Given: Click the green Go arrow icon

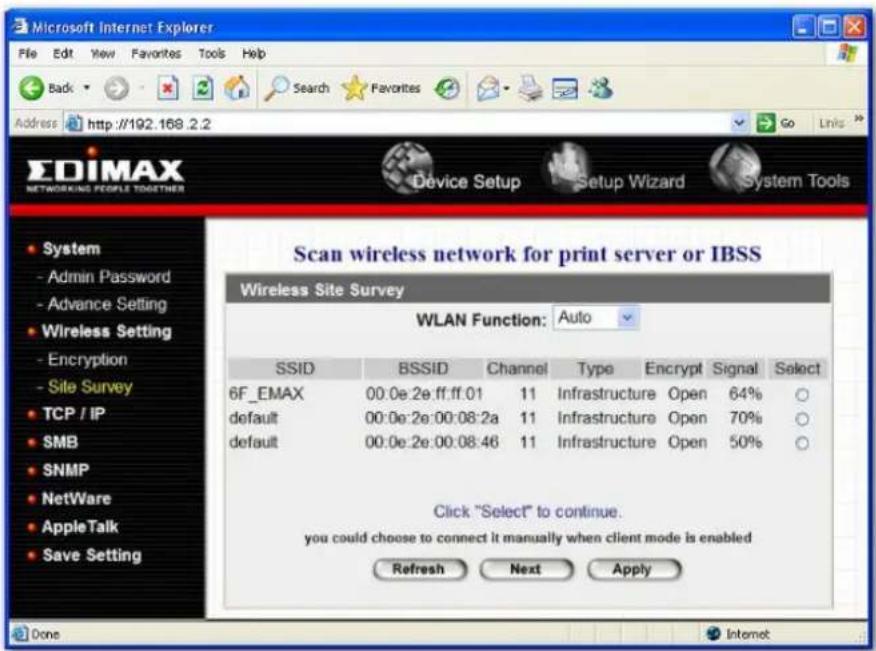Looking at the screenshot, I should (765, 123).
